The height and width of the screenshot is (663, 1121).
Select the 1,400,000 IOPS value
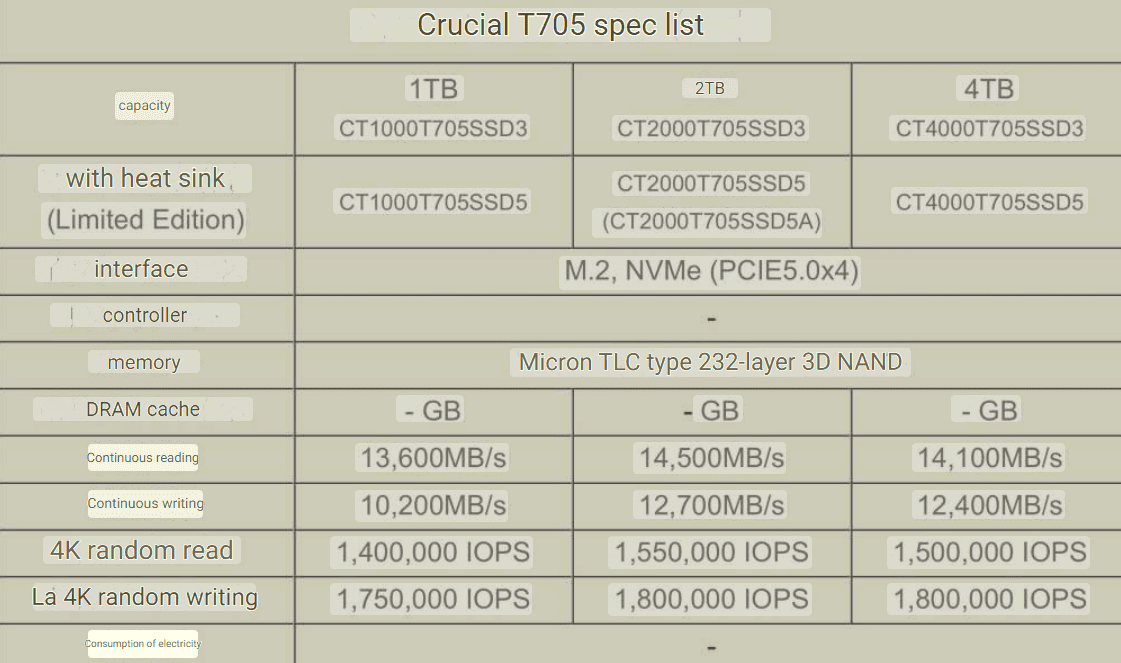coord(433,551)
